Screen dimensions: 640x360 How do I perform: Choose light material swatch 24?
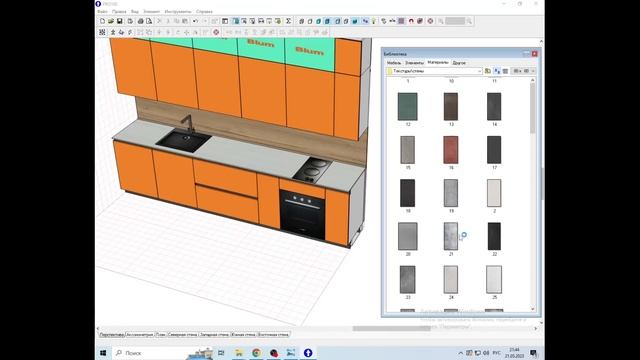pyautogui.click(x=451, y=280)
